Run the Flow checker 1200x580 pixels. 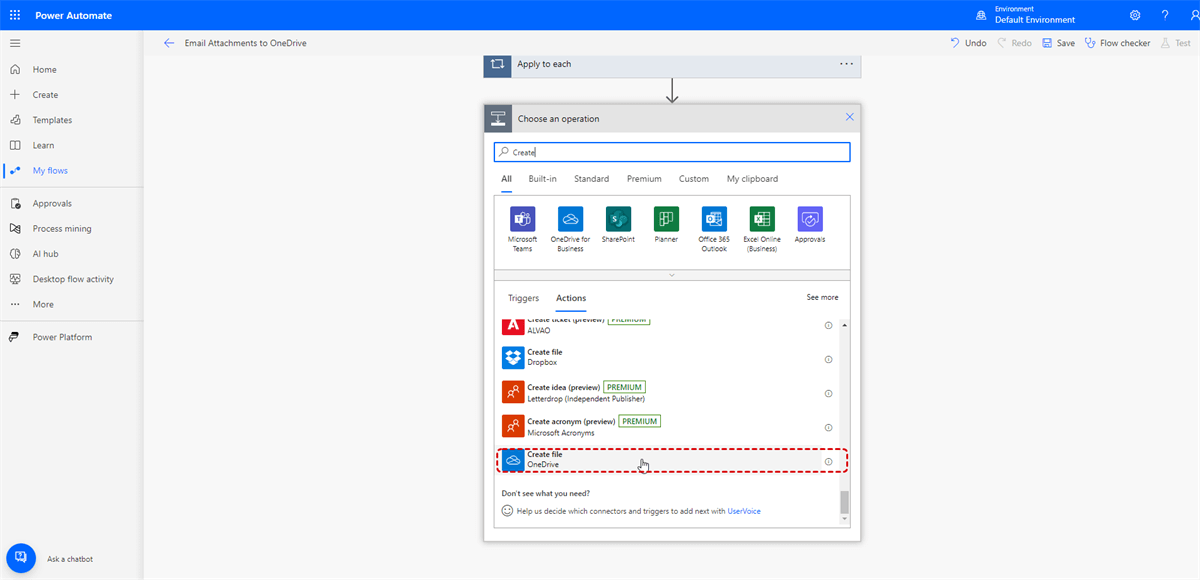click(1117, 43)
